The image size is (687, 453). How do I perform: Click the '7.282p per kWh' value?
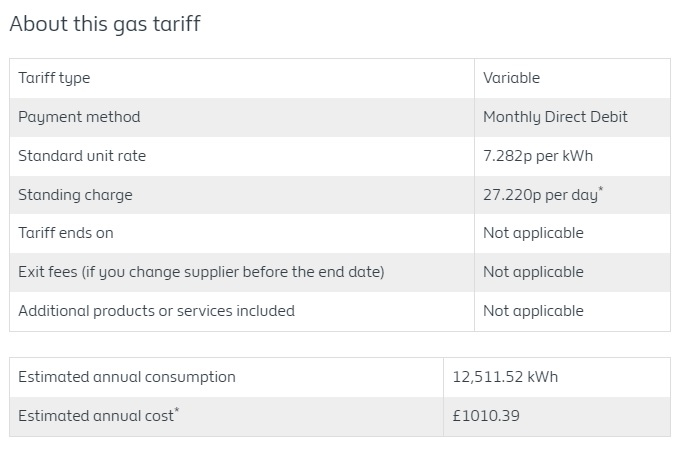click(538, 156)
